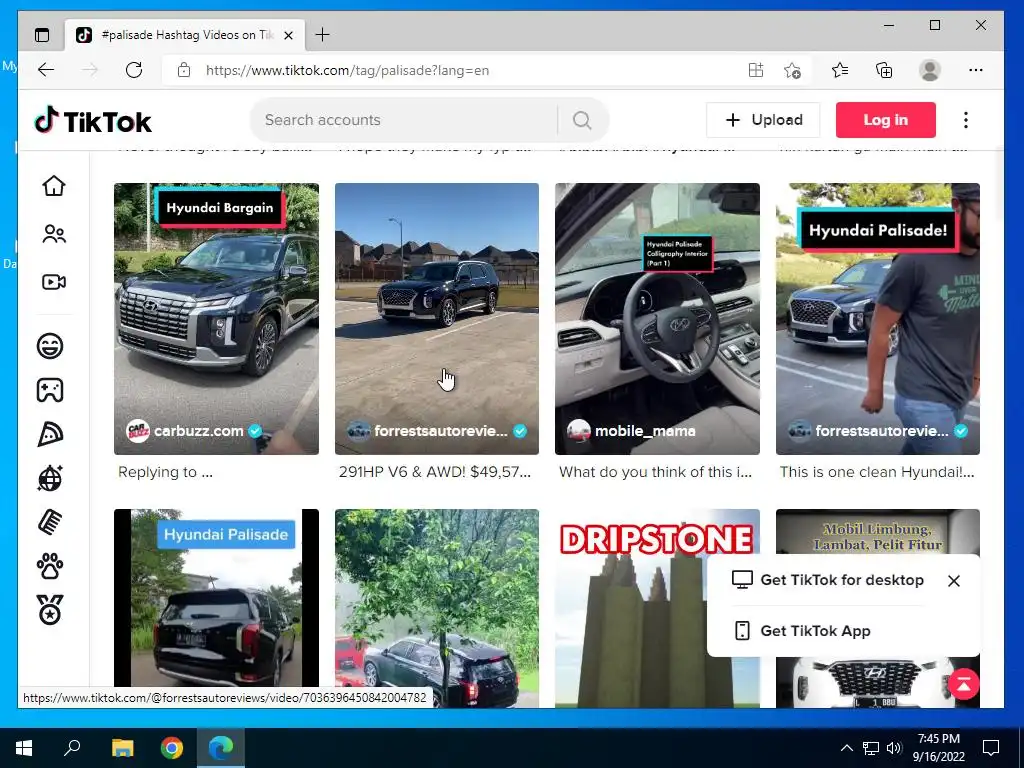Open the browser profile avatar
This screenshot has width=1024, height=768.
coord(929,70)
